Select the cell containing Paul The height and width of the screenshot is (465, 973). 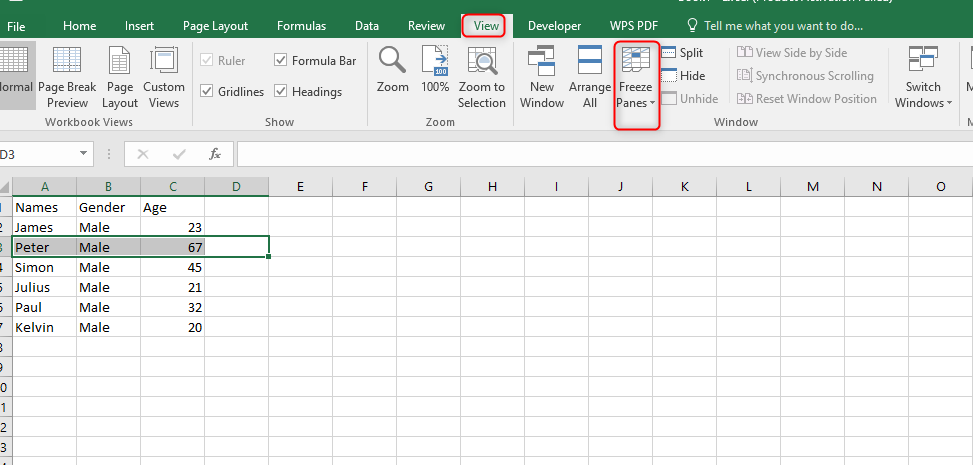[x=45, y=307]
